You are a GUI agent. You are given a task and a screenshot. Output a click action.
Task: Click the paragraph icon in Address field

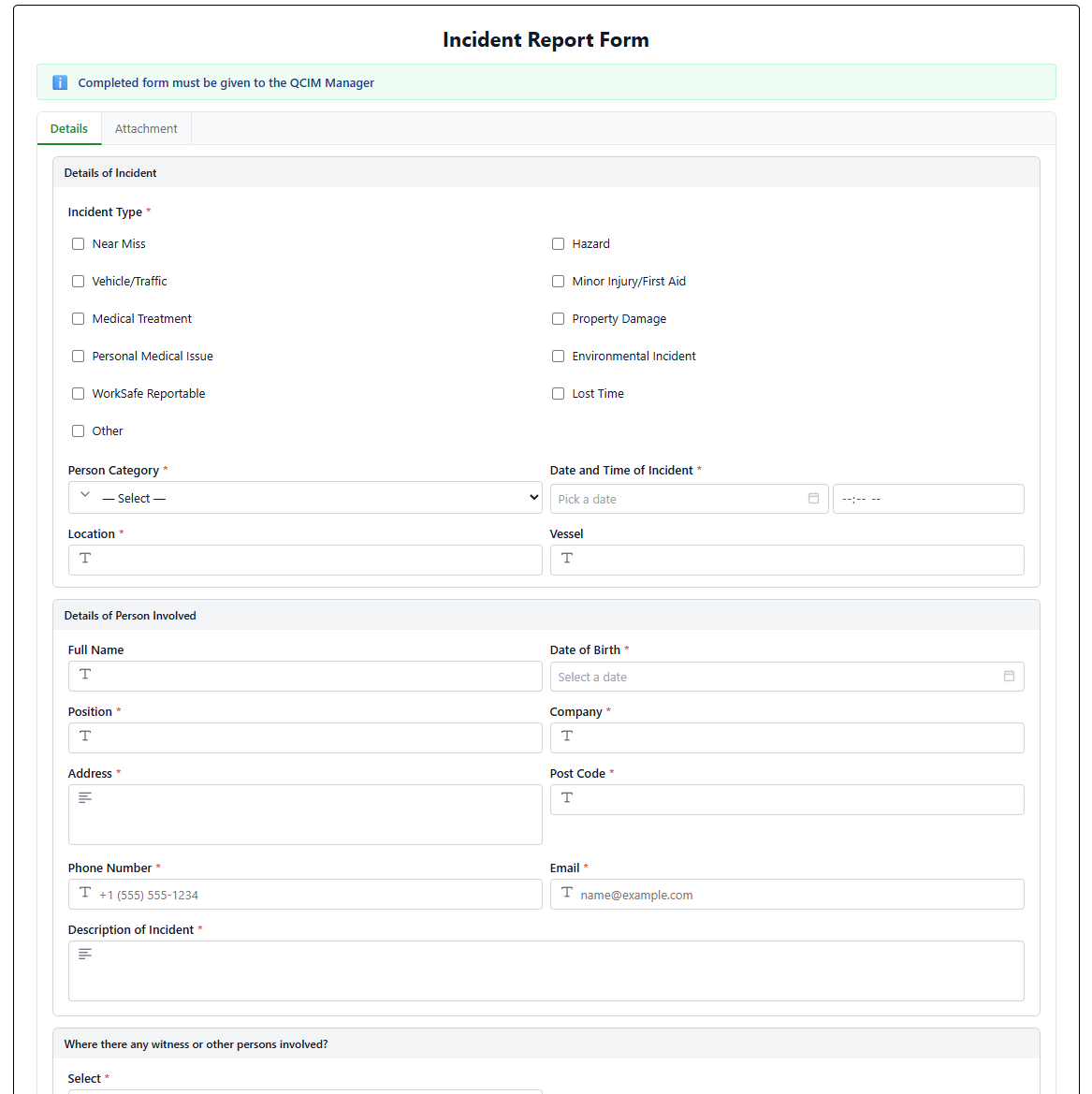[85, 797]
